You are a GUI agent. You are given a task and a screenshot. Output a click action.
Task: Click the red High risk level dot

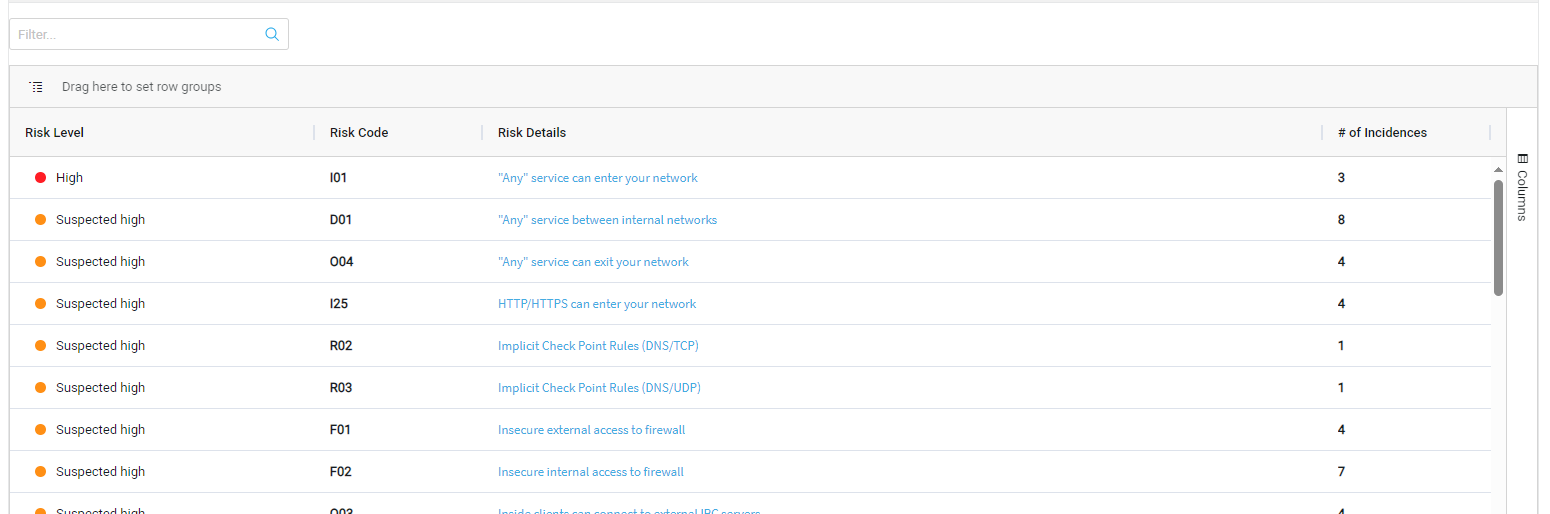tap(41, 178)
